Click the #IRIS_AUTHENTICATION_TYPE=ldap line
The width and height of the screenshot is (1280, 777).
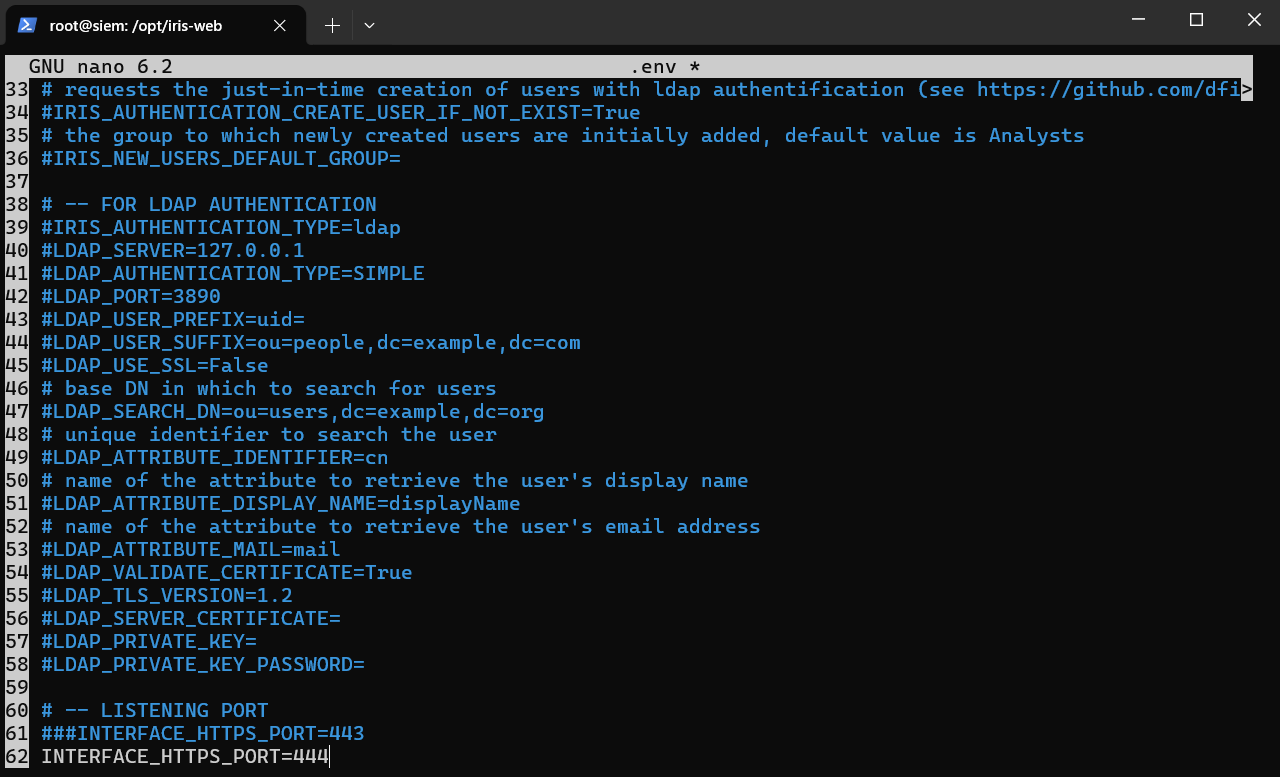[x=220, y=228]
